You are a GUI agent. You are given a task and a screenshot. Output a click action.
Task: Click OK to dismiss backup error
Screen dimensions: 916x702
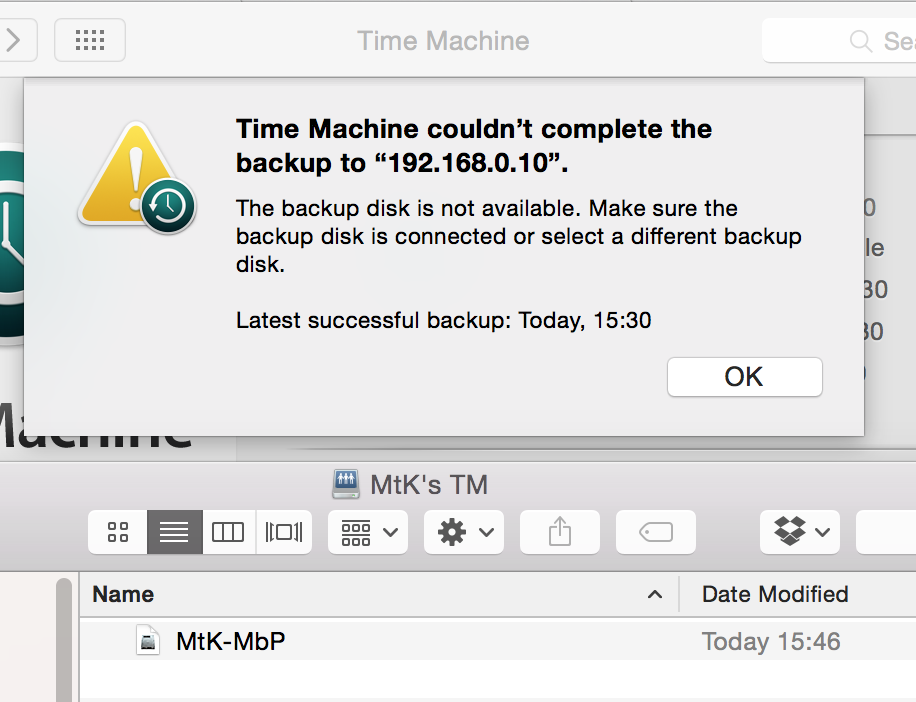click(744, 377)
